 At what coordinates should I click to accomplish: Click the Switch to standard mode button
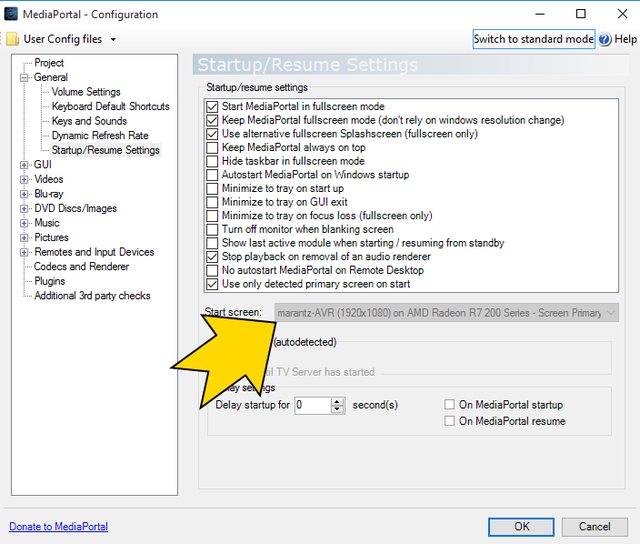pos(533,39)
